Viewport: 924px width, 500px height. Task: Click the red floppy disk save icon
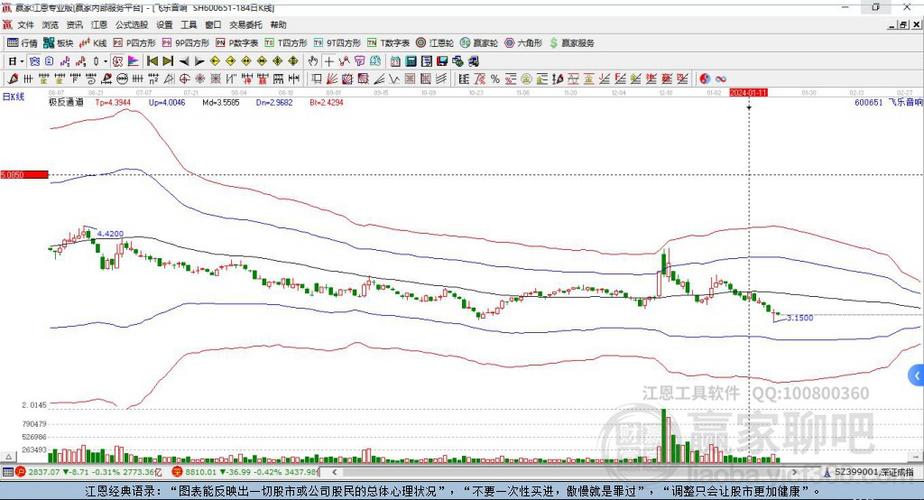(443, 61)
